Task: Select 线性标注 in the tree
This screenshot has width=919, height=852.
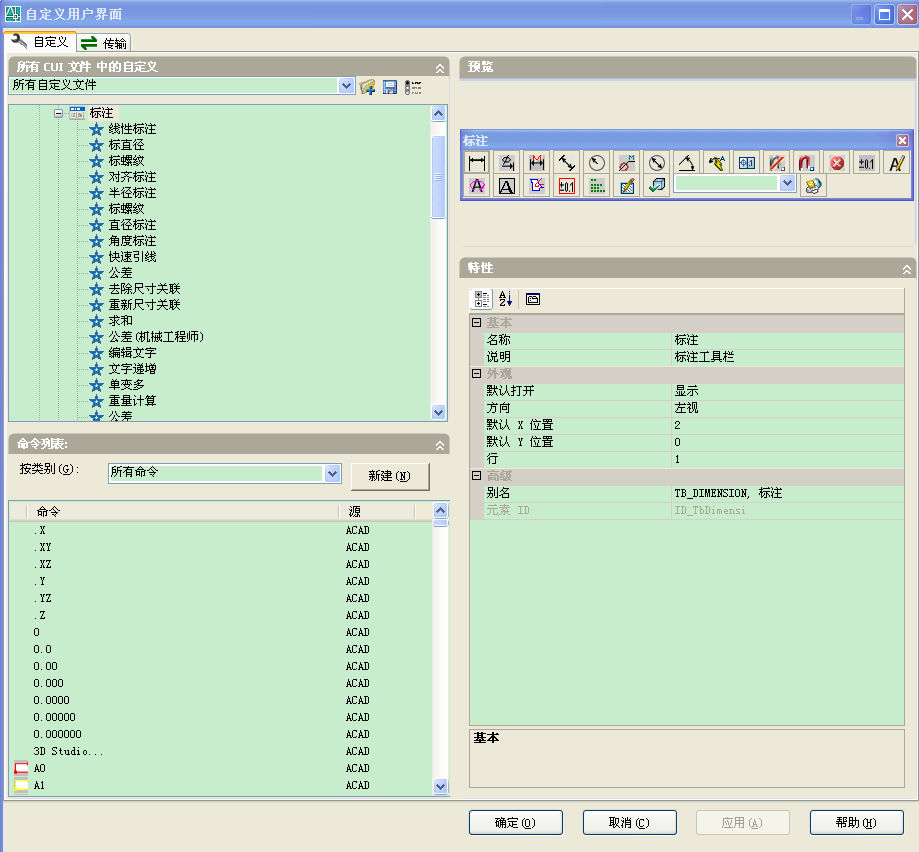Action: click(x=132, y=129)
